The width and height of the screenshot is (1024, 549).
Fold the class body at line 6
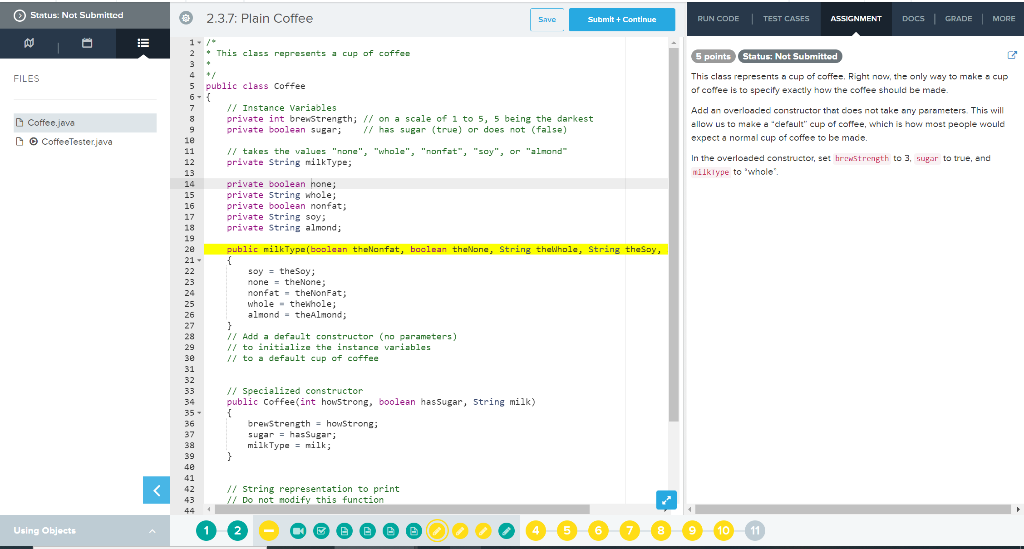[x=199, y=97]
